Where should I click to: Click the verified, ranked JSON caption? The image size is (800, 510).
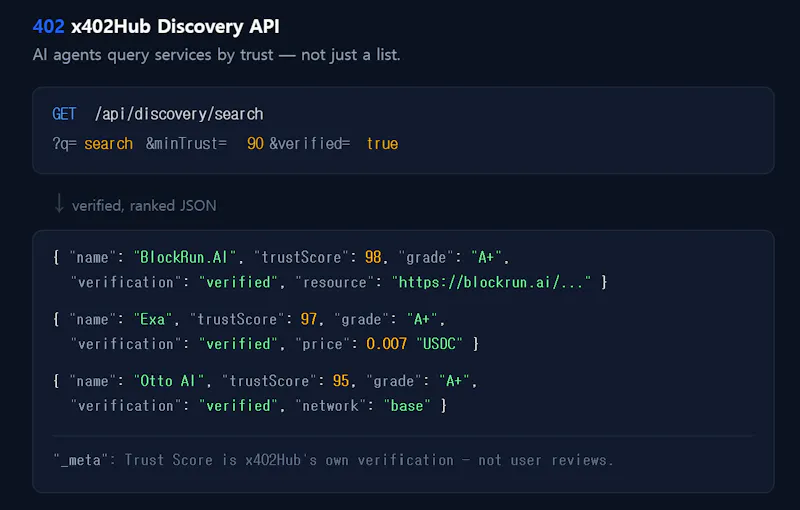click(144, 206)
